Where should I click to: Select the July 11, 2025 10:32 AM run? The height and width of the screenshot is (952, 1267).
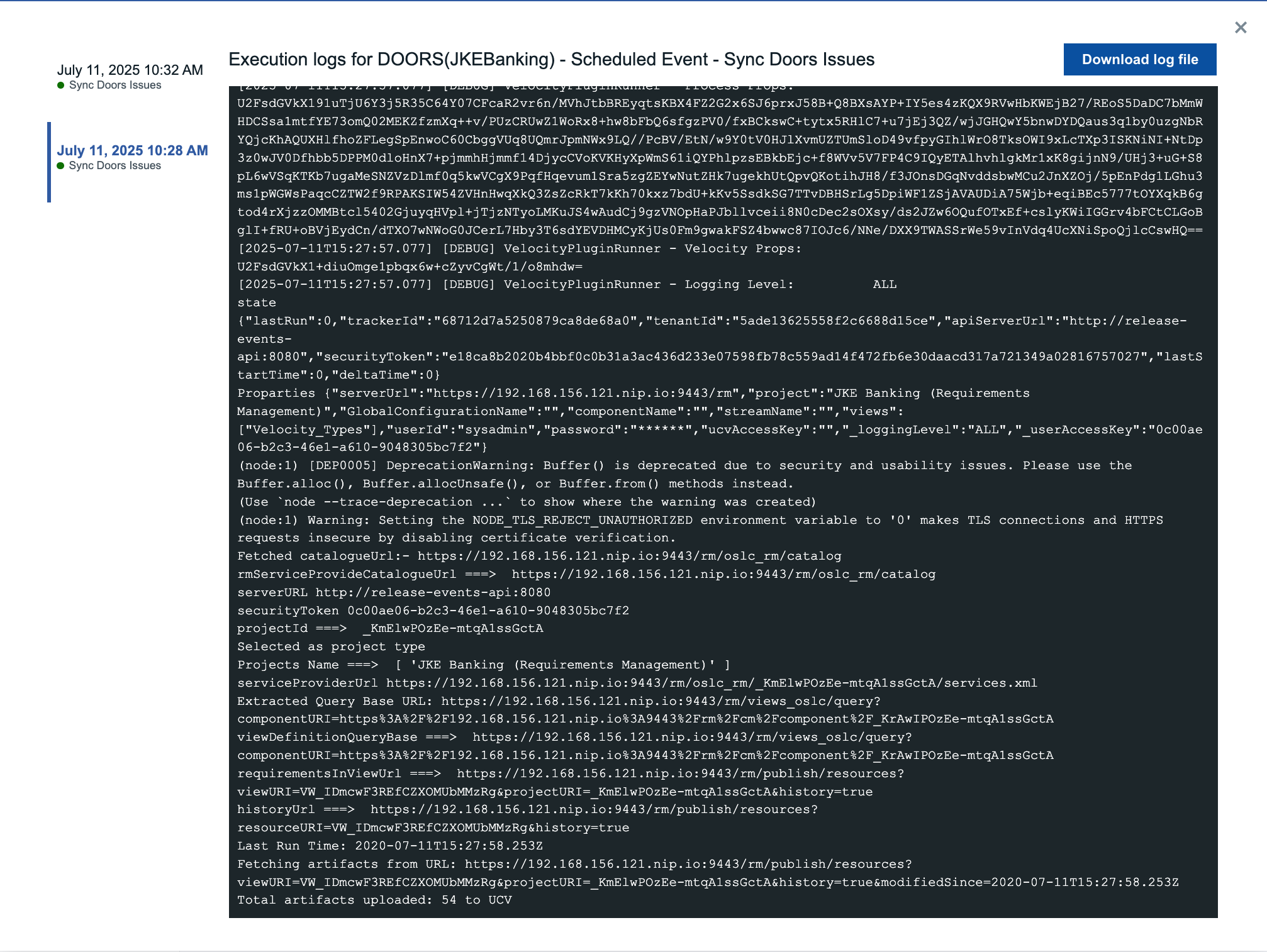(130, 70)
